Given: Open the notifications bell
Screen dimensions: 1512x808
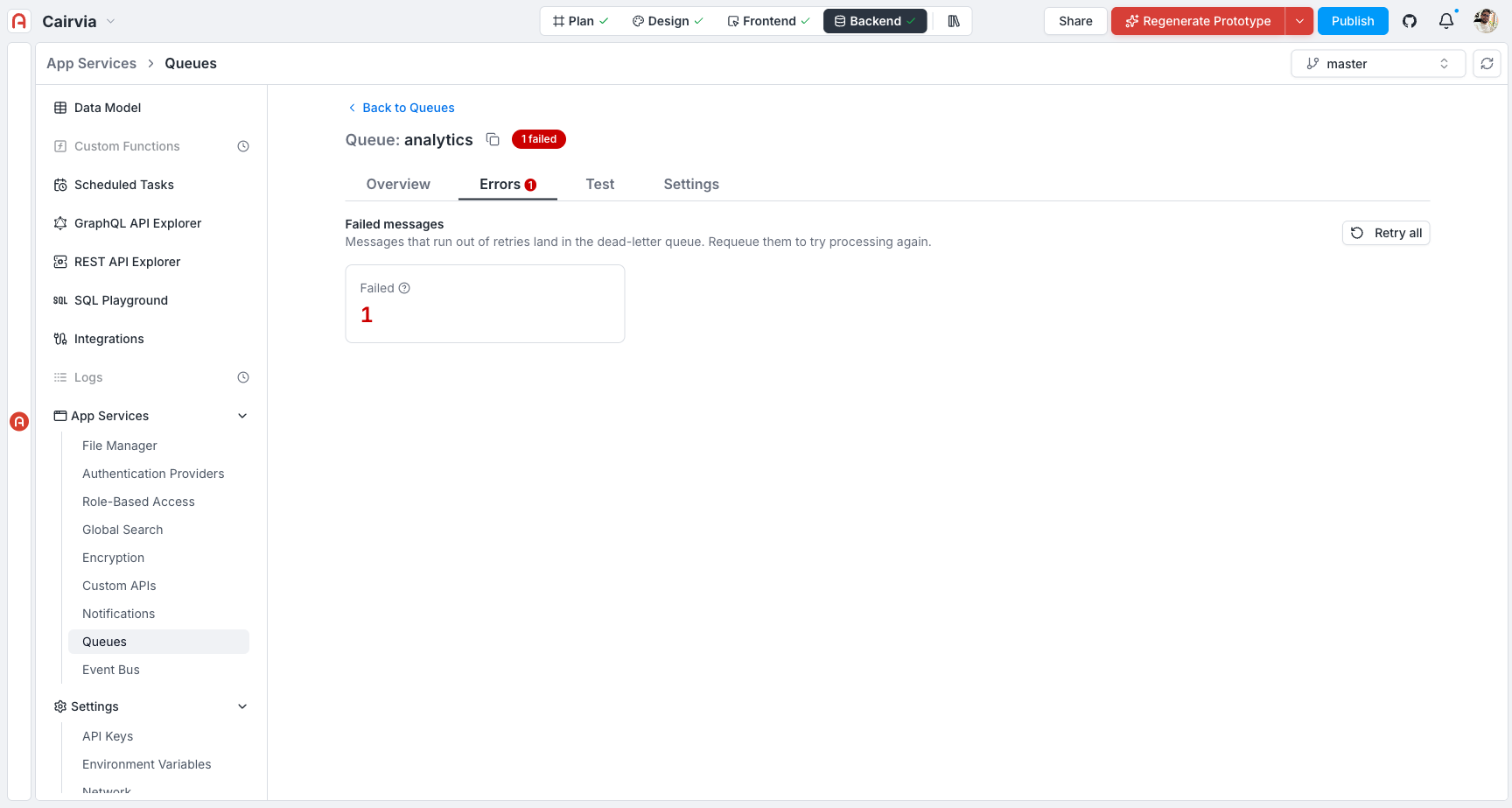Looking at the screenshot, I should click(1446, 21).
